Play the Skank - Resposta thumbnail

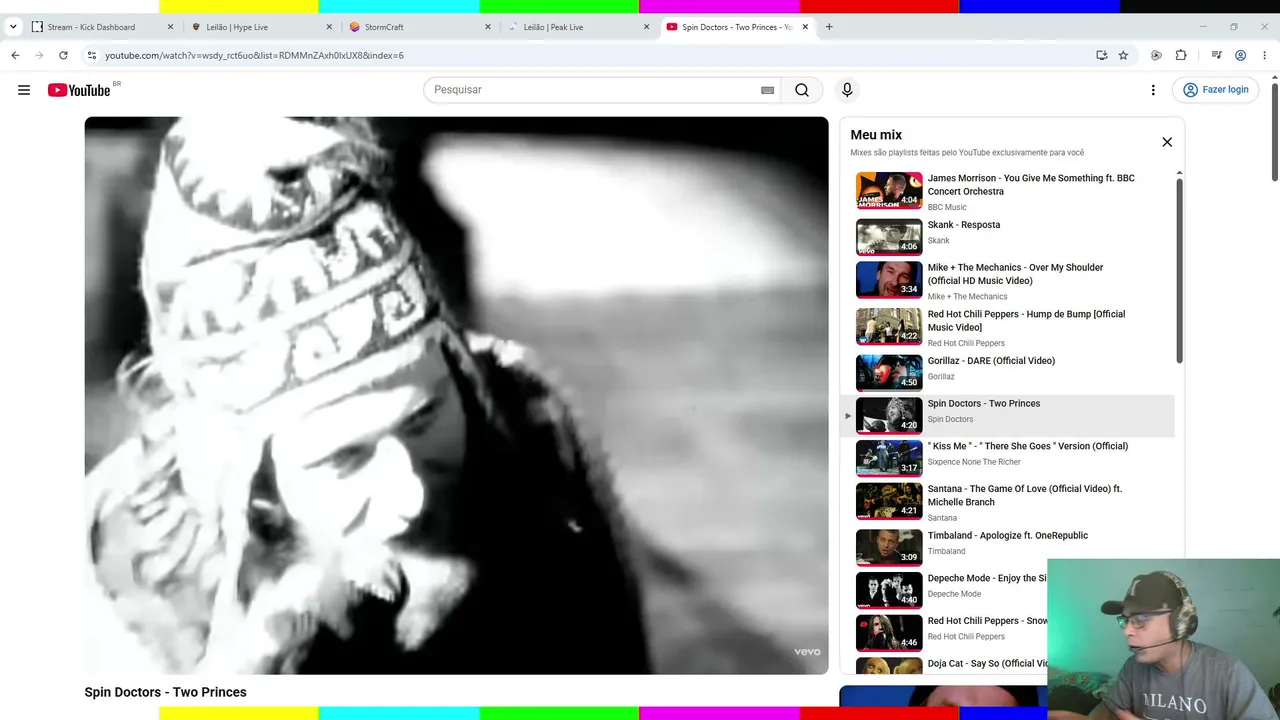coord(889,237)
